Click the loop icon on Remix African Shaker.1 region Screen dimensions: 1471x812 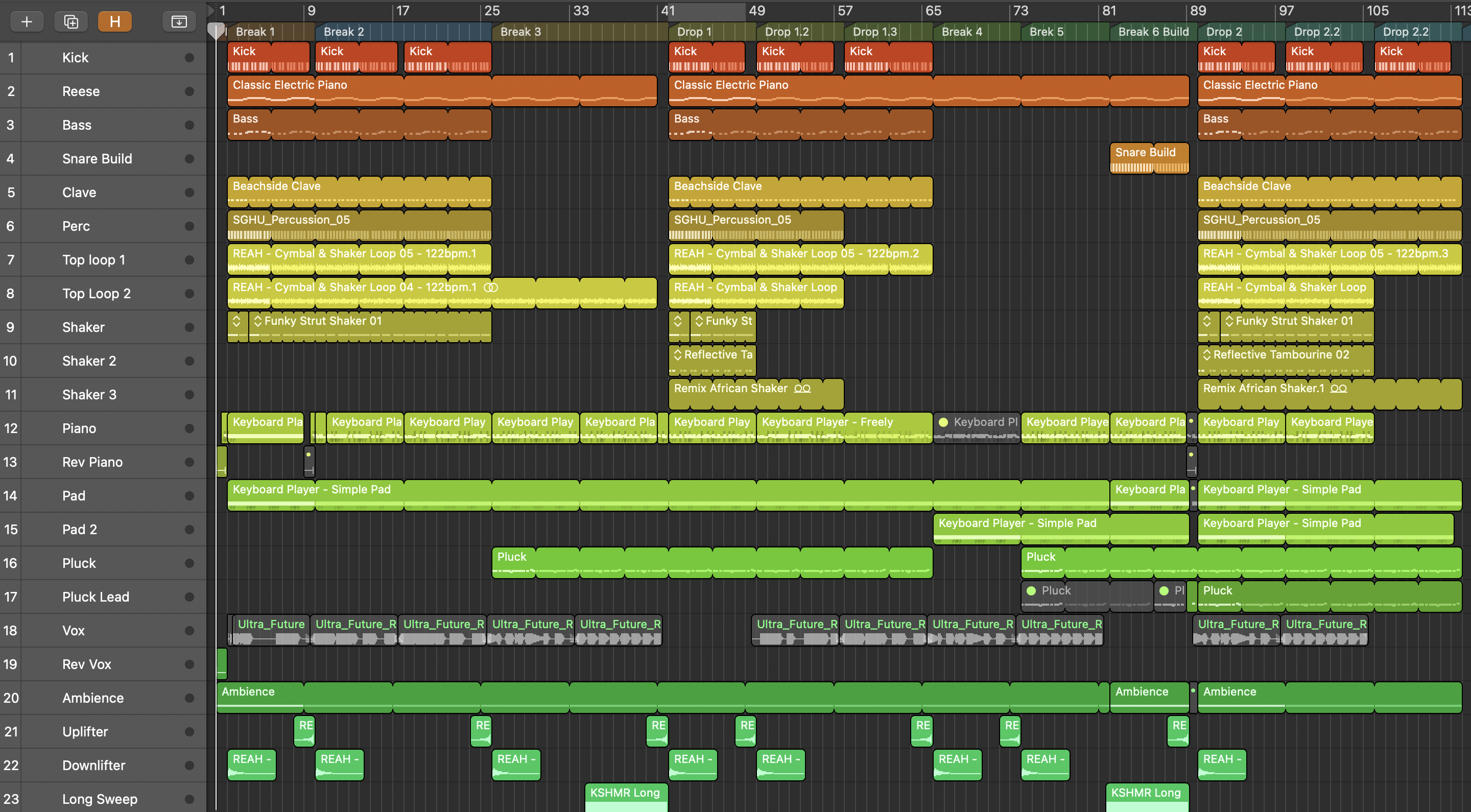(1339, 388)
